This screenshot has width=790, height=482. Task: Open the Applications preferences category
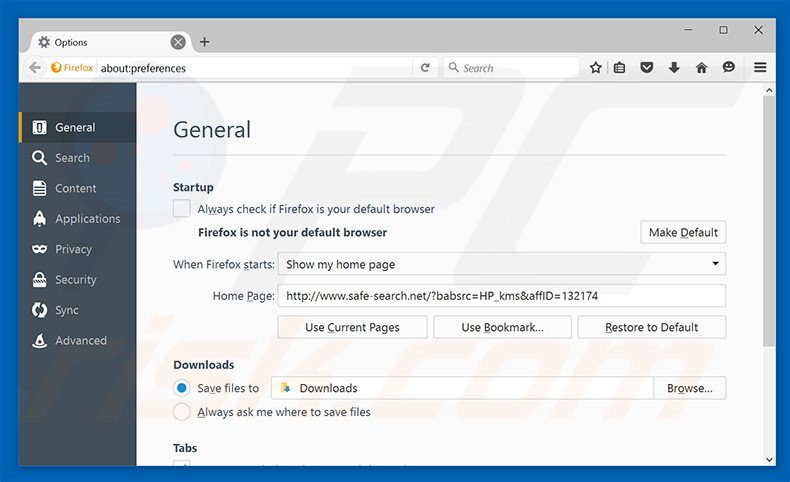(x=78, y=219)
